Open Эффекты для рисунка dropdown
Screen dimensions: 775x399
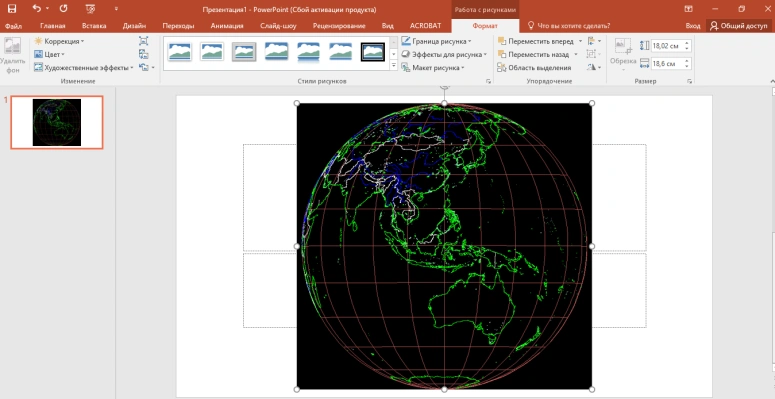click(444, 54)
